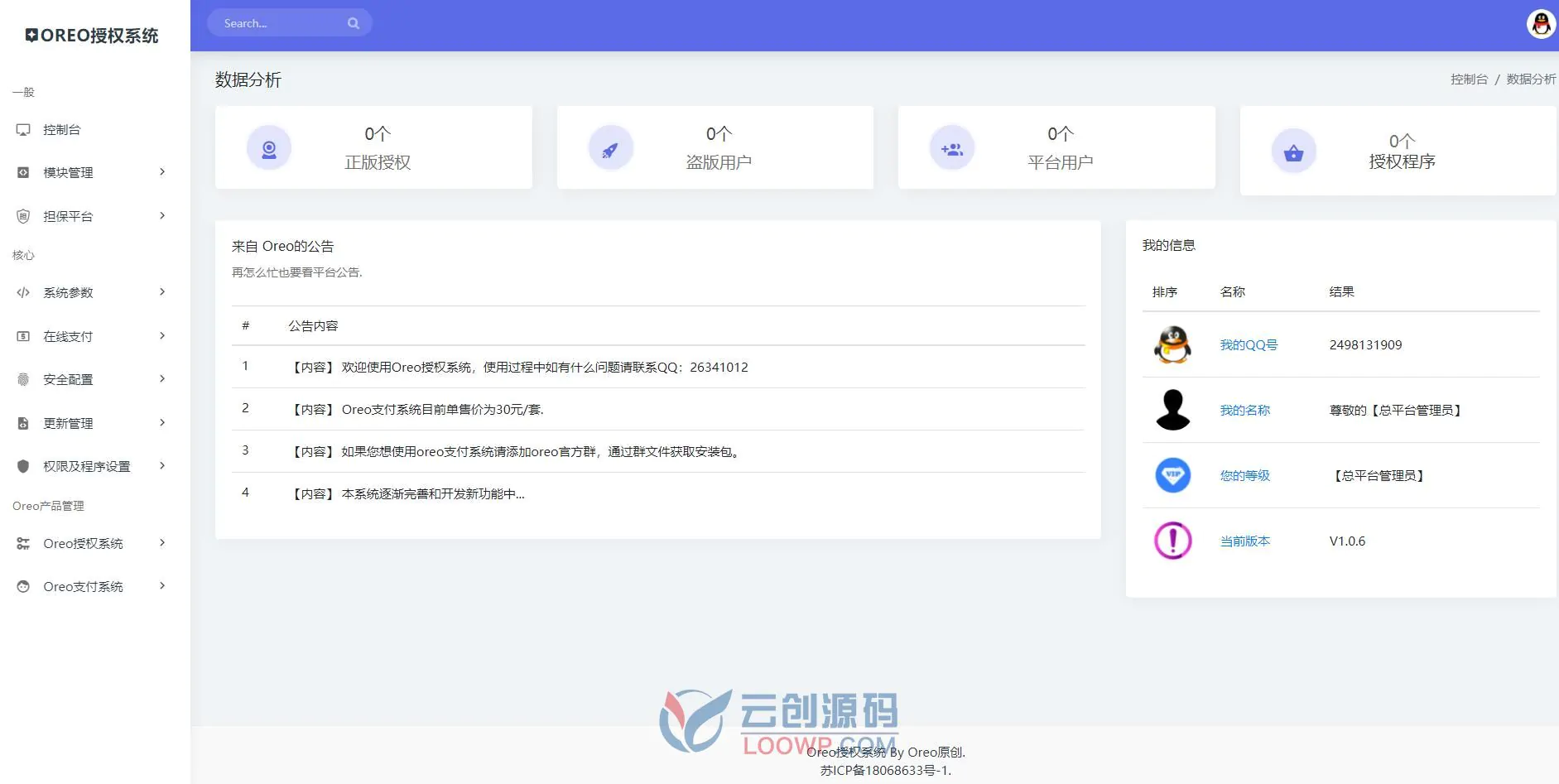
Task: Click the 平台用户 label
Action: coord(1061,163)
